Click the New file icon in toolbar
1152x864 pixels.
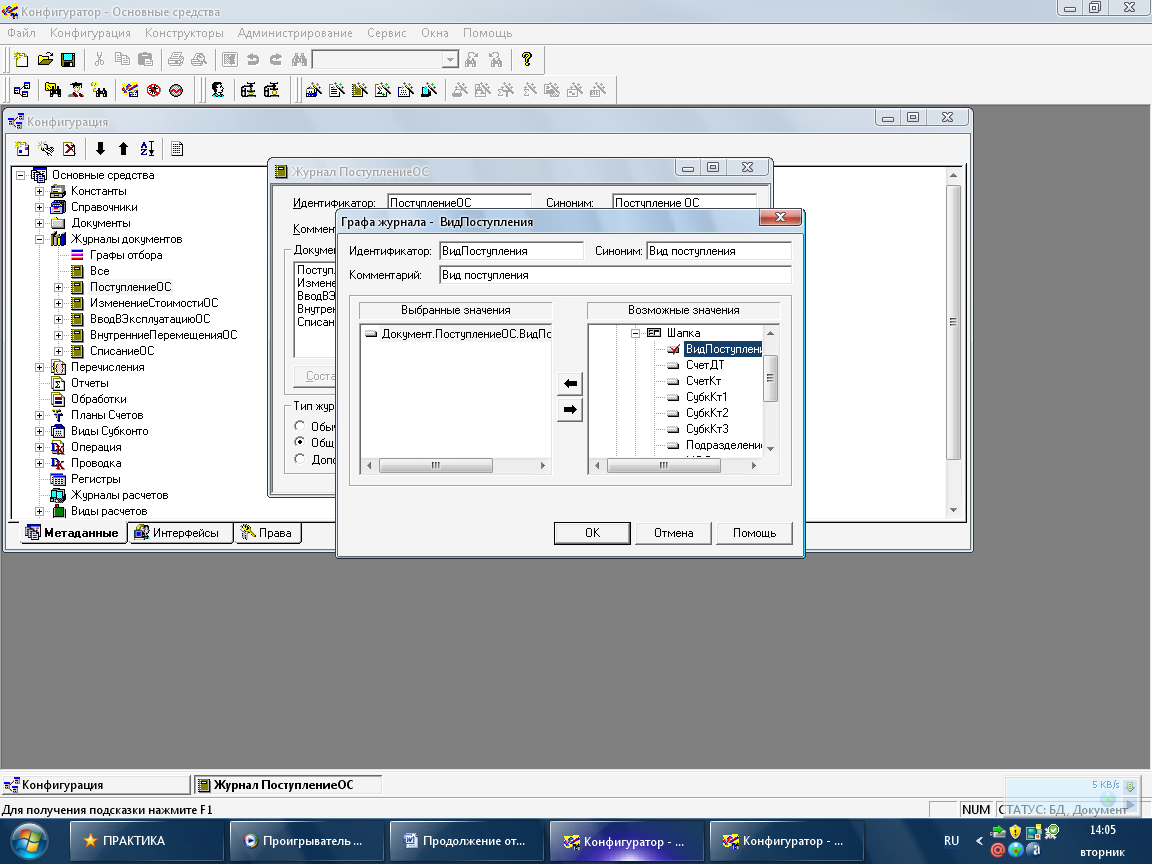pyautogui.click(x=21, y=60)
